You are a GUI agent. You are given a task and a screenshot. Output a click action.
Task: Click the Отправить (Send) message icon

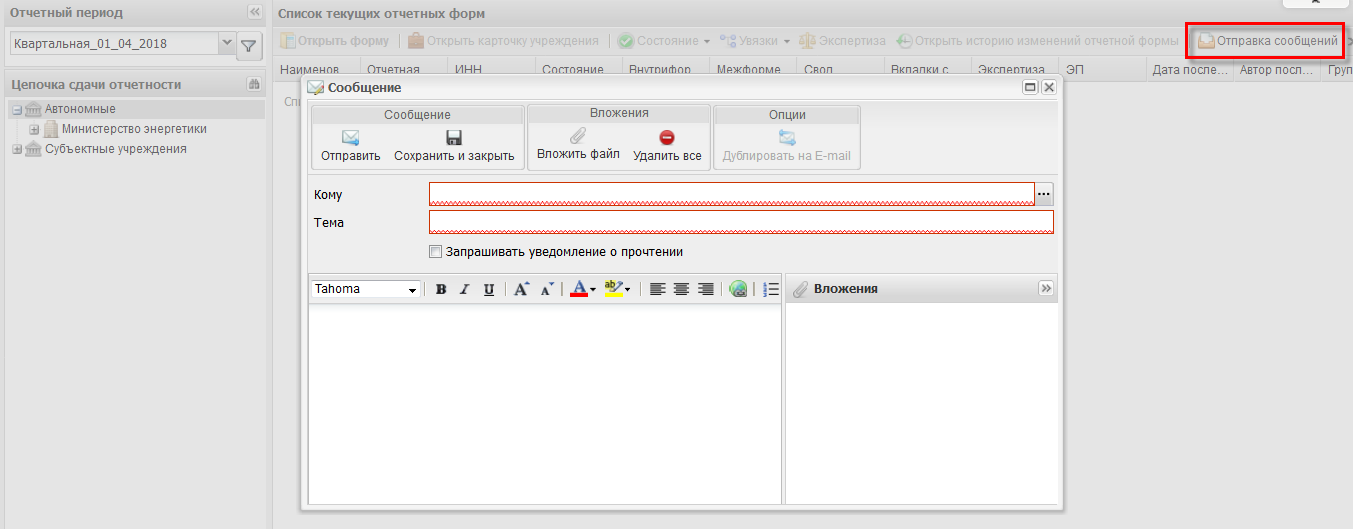(350, 138)
